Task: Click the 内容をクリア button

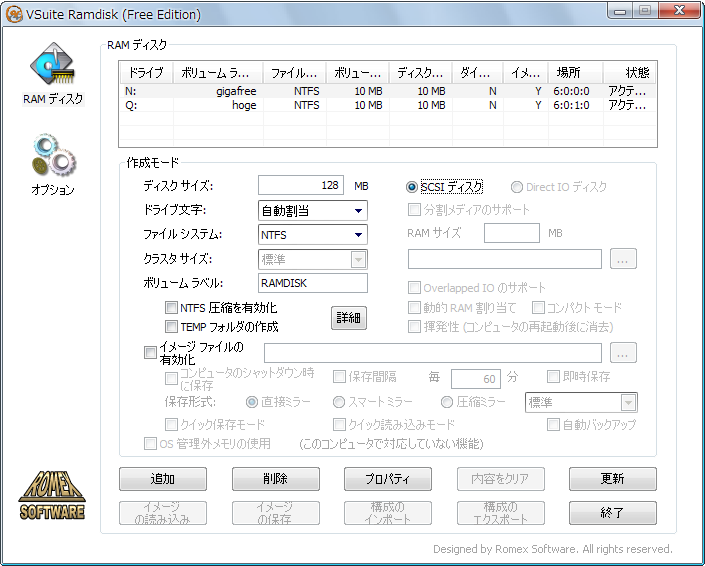Action: pos(500,479)
